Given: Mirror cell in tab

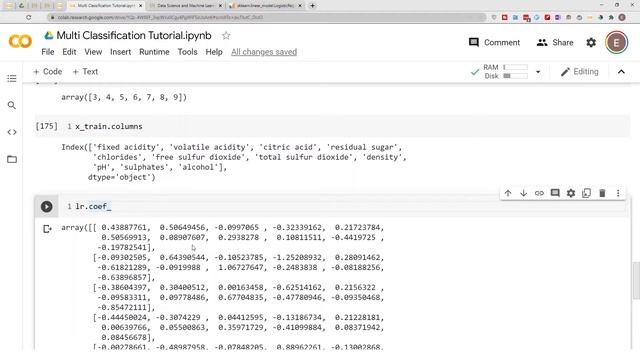Looking at the screenshot, I should pos(587,193).
